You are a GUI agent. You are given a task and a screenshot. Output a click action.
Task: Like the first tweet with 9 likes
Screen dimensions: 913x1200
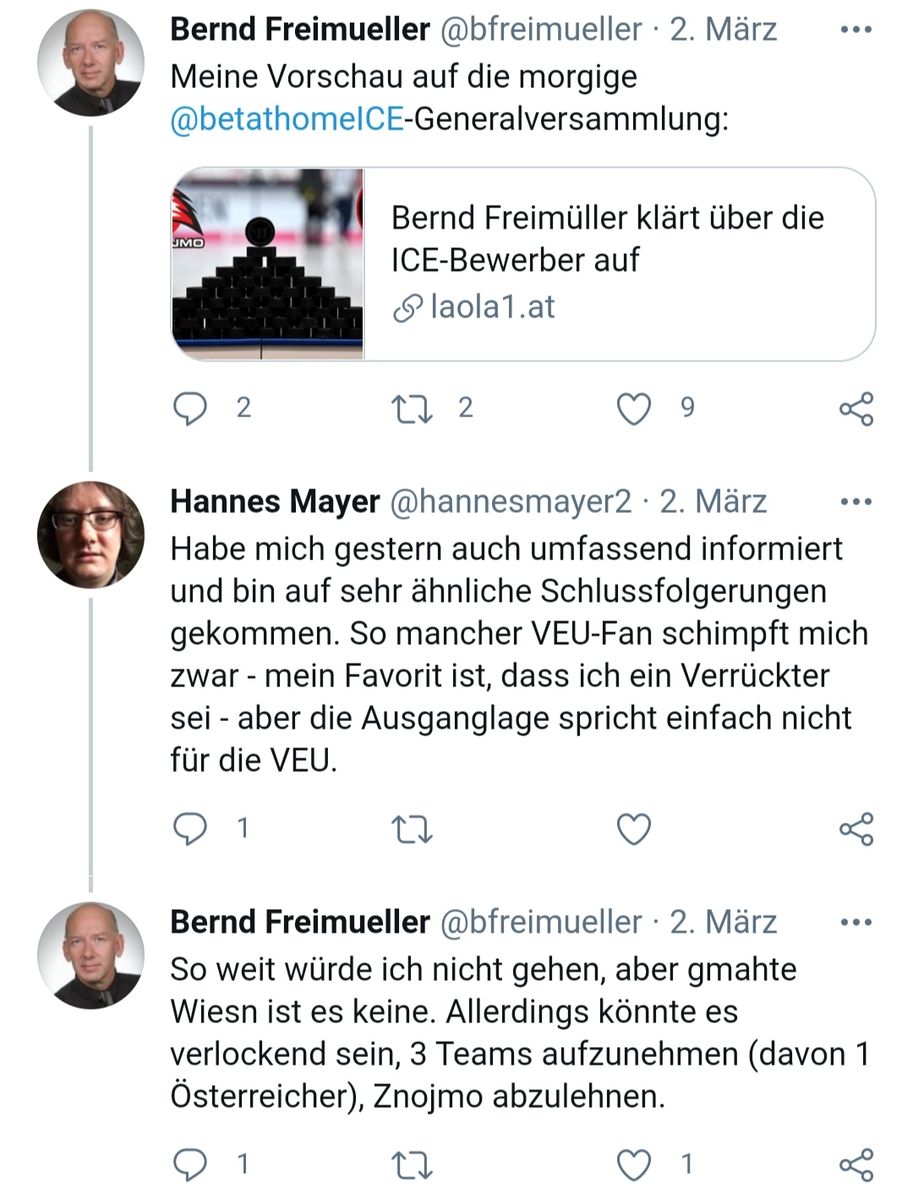tap(633, 408)
